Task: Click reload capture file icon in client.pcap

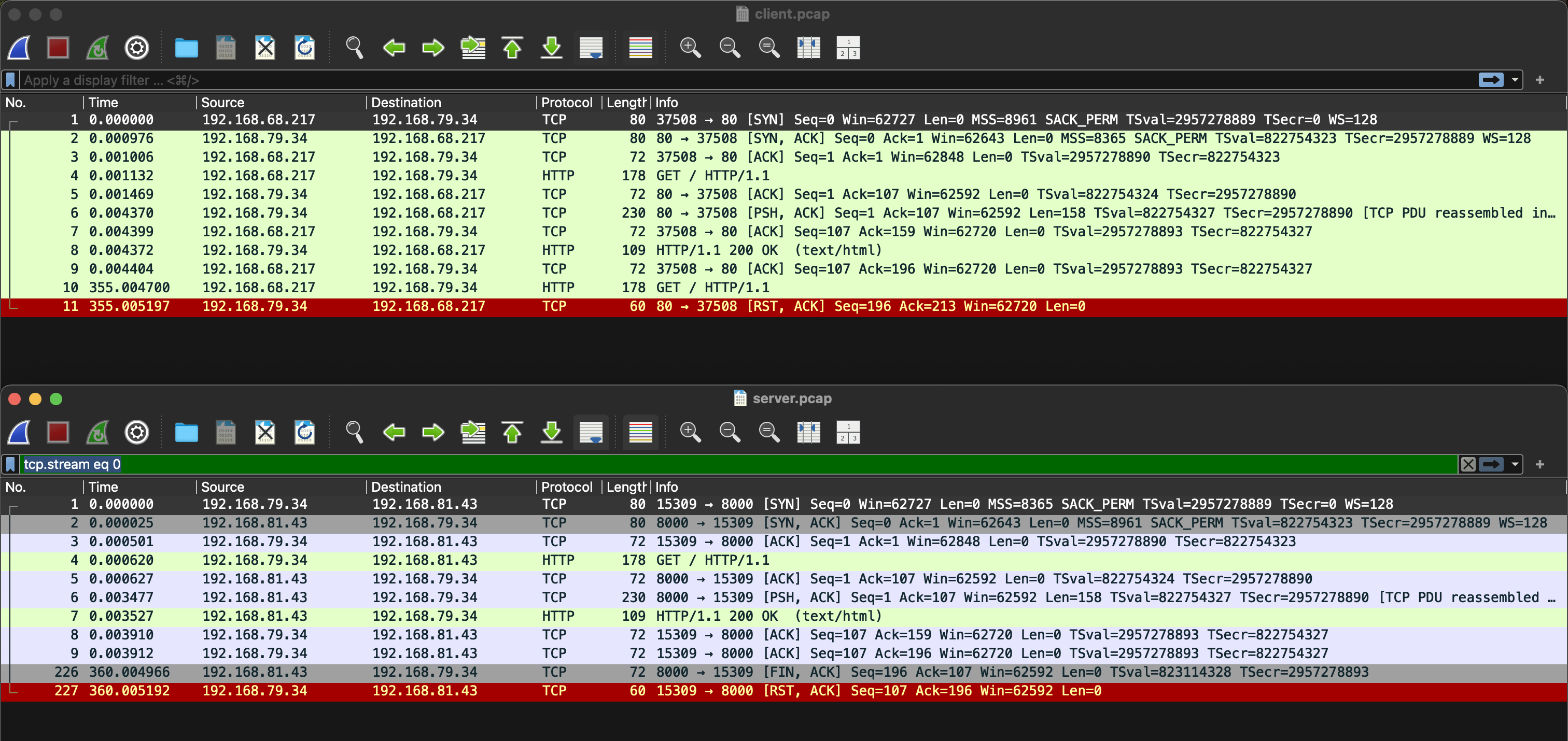Action: [304, 48]
